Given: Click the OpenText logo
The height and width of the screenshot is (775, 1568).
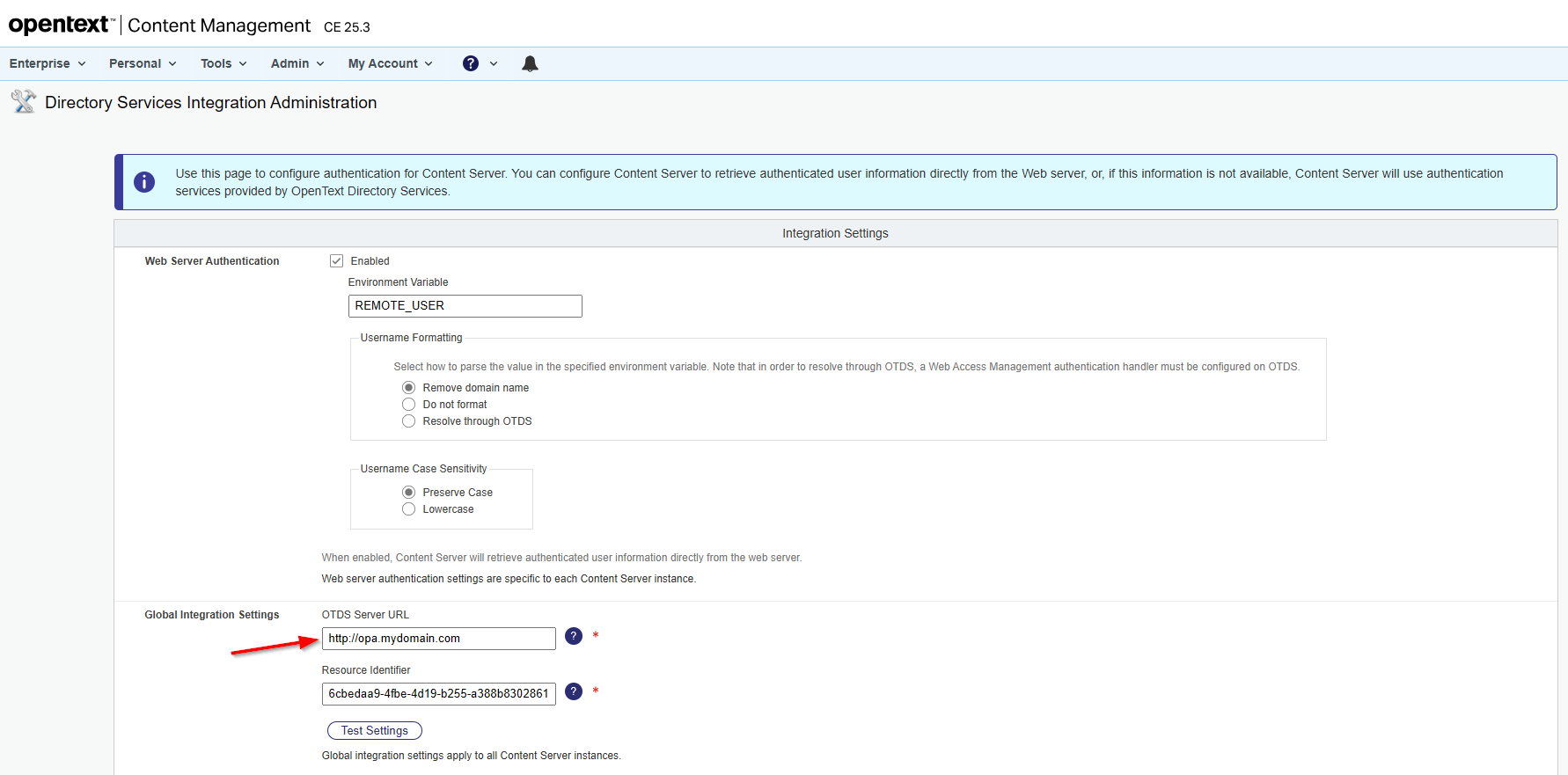Looking at the screenshot, I should pos(62,25).
